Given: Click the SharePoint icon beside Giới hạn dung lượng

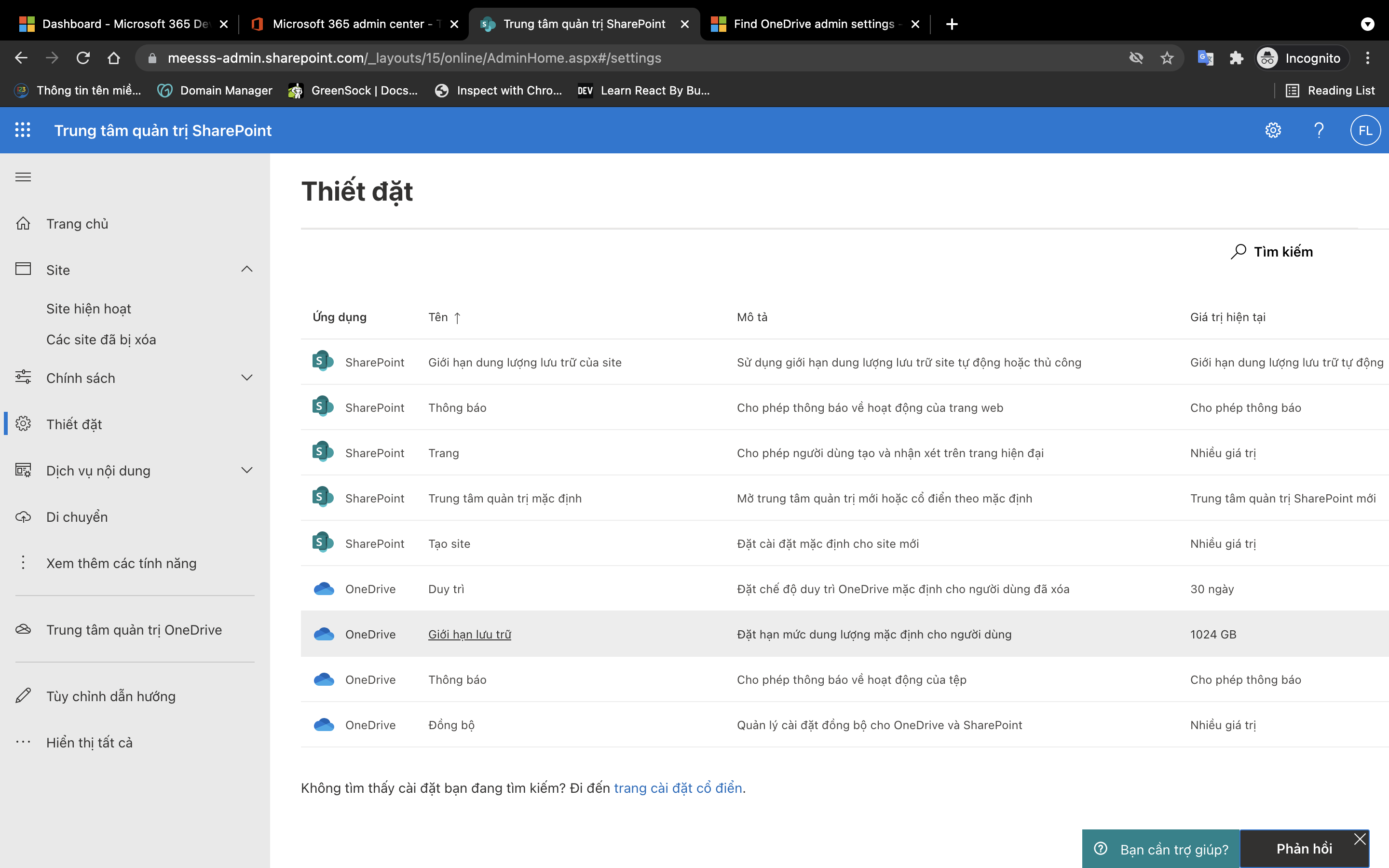Looking at the screenshot, I should [323, 361].
